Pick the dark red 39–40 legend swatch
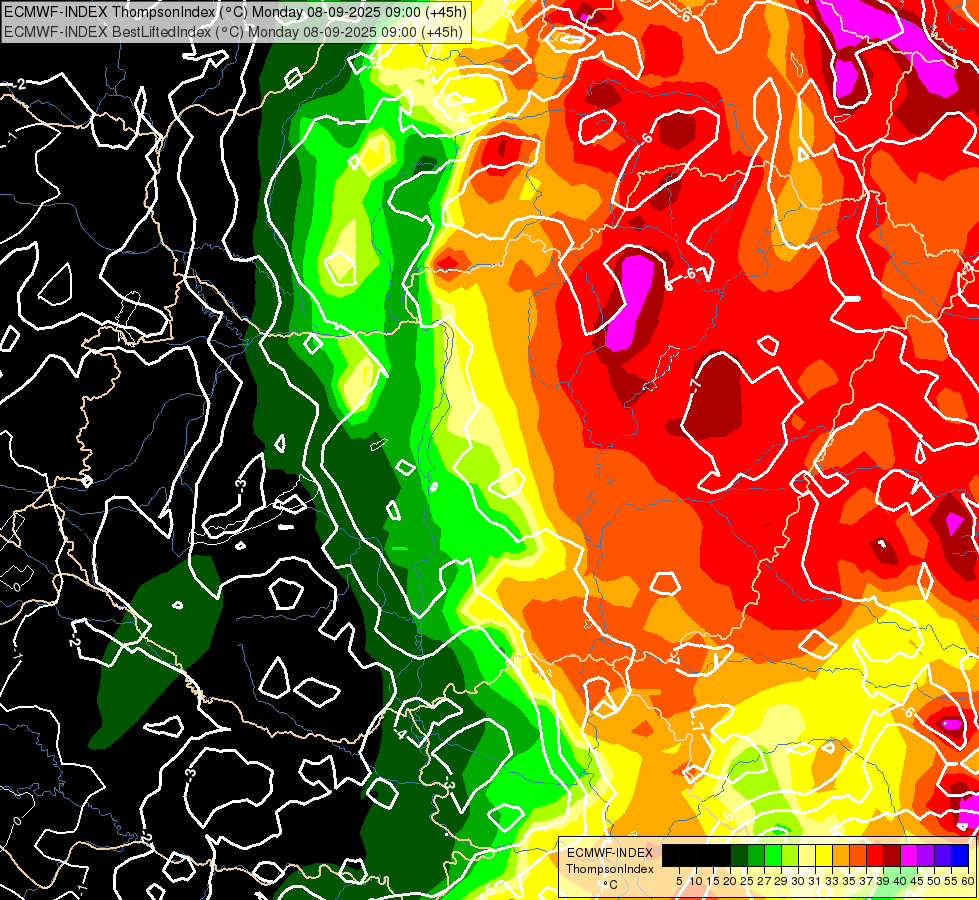 click(892, 856)
